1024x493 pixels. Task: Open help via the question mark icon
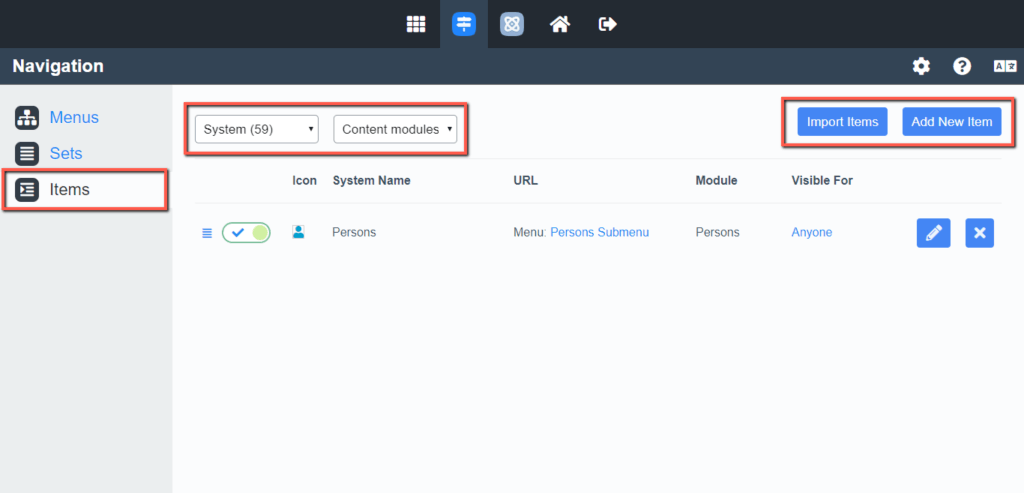click(x=962, y=66)
